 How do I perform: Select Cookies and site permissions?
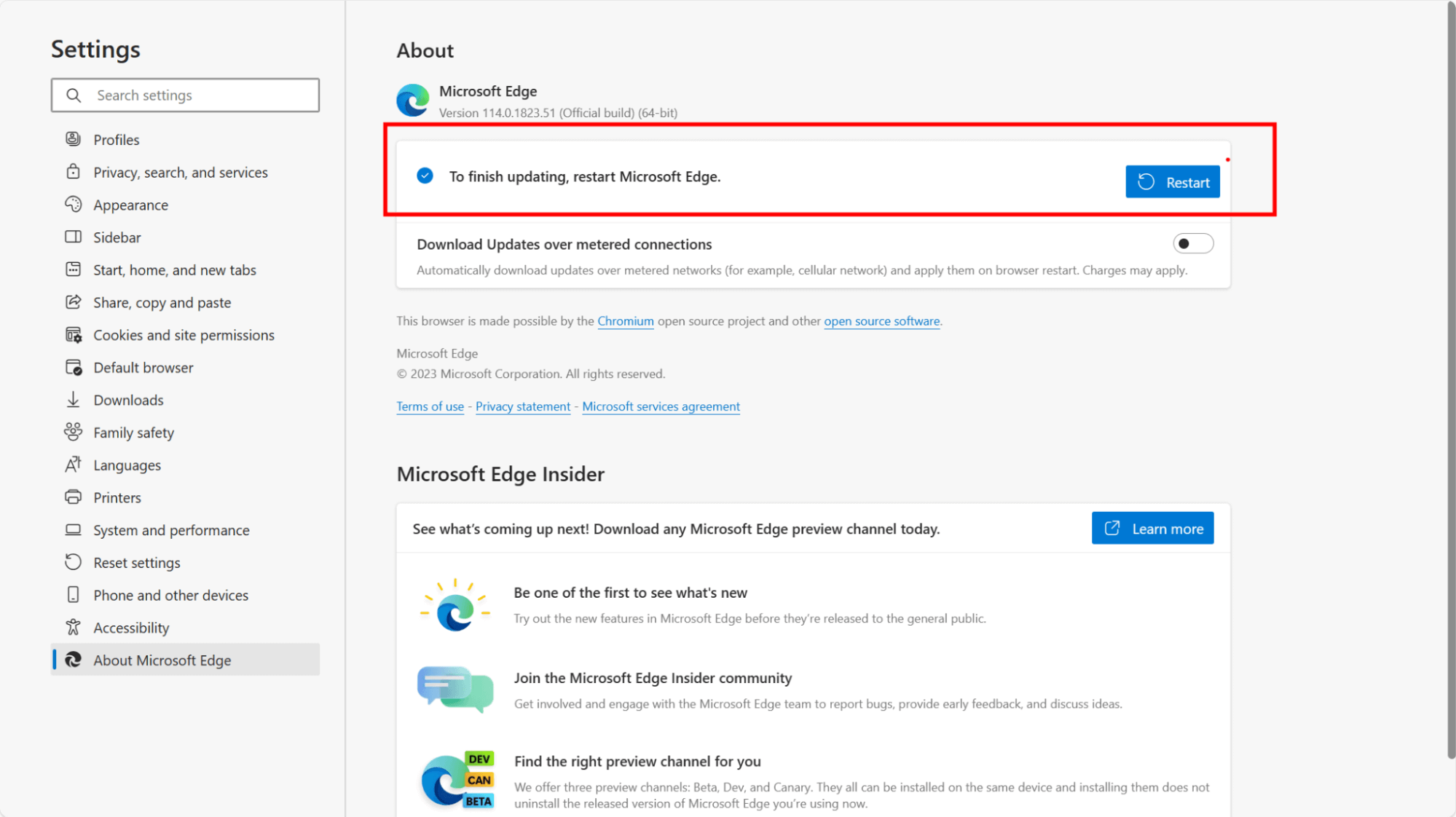point(185,335)
